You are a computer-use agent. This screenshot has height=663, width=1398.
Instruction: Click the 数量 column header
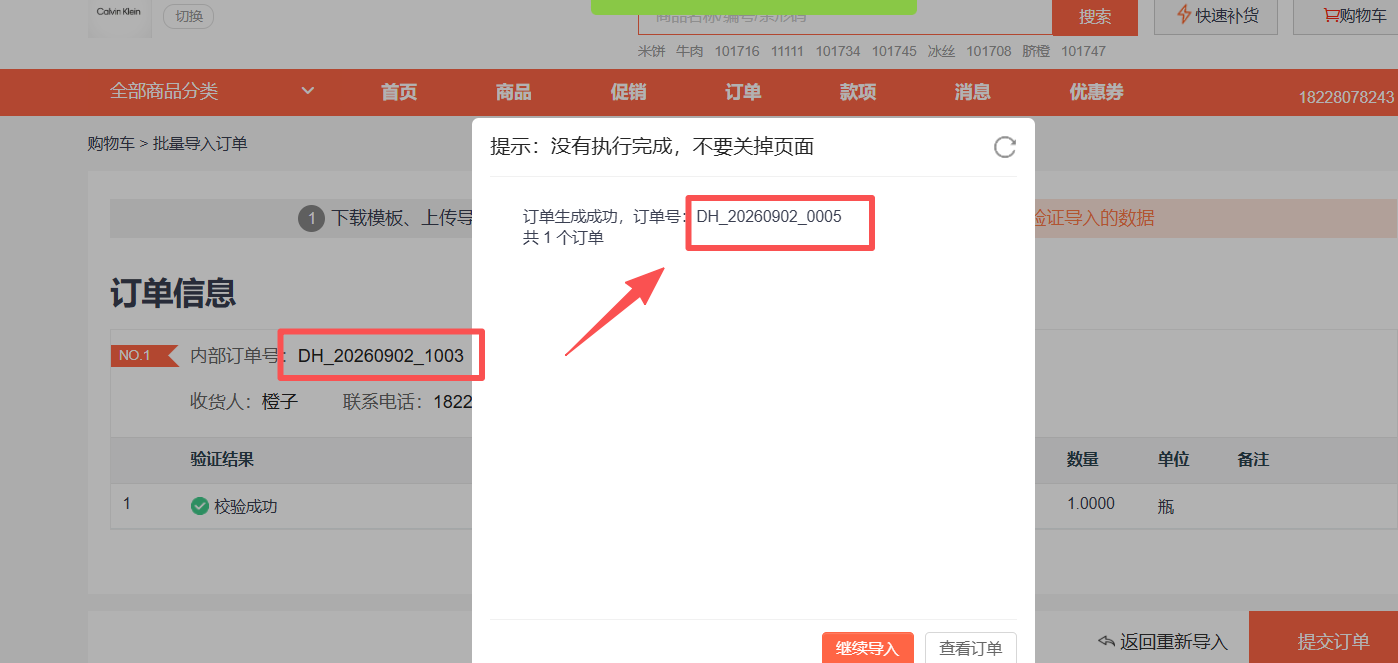pos(1083,459)
